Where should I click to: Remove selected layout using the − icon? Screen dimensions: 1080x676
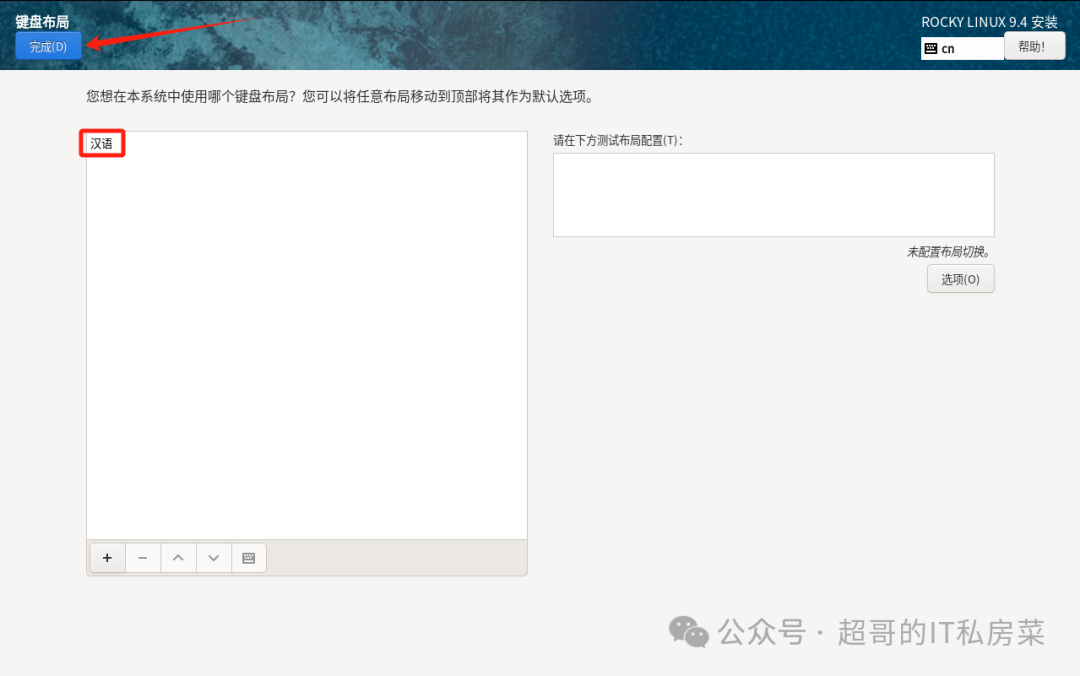pos(142,557)
